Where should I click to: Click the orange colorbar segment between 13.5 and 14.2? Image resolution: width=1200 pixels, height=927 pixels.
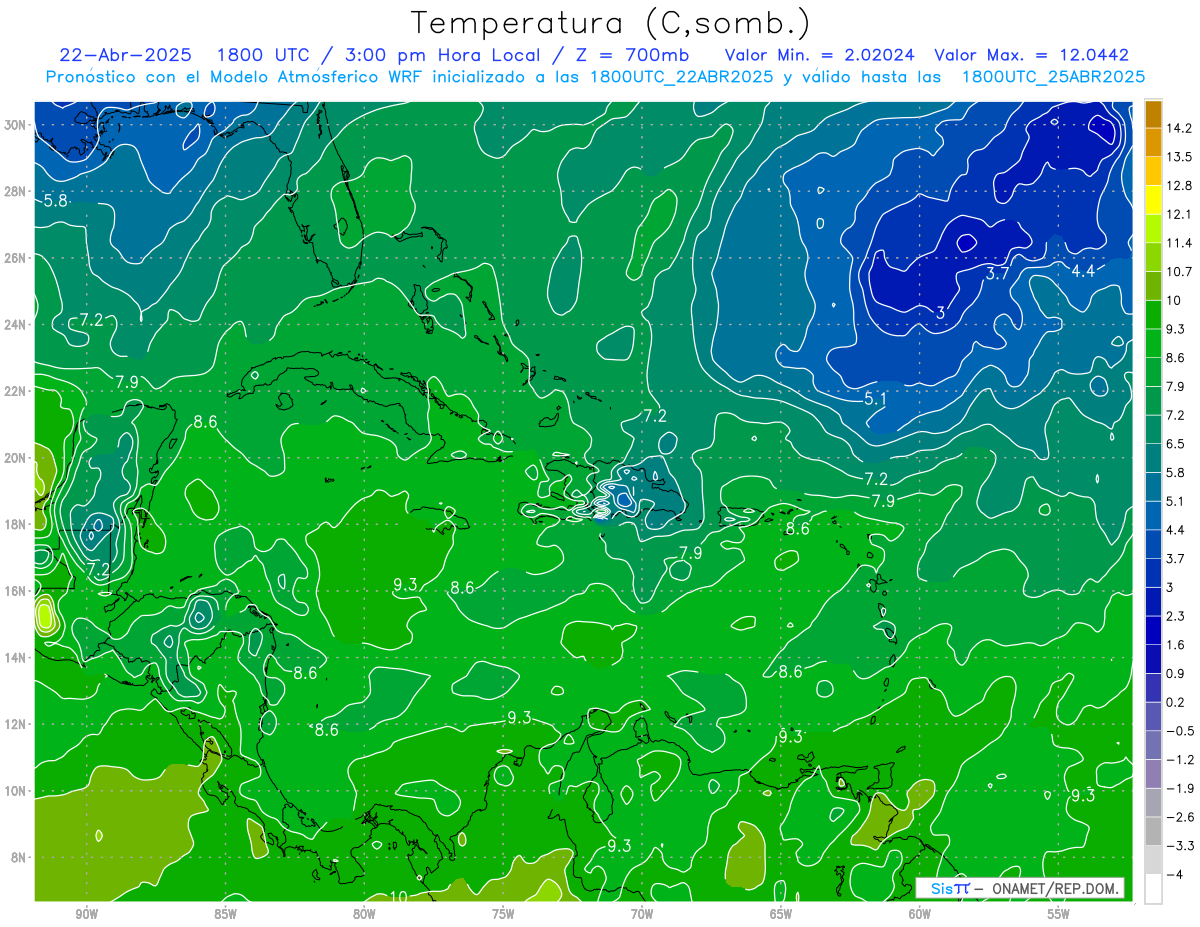pos(1153,143)
